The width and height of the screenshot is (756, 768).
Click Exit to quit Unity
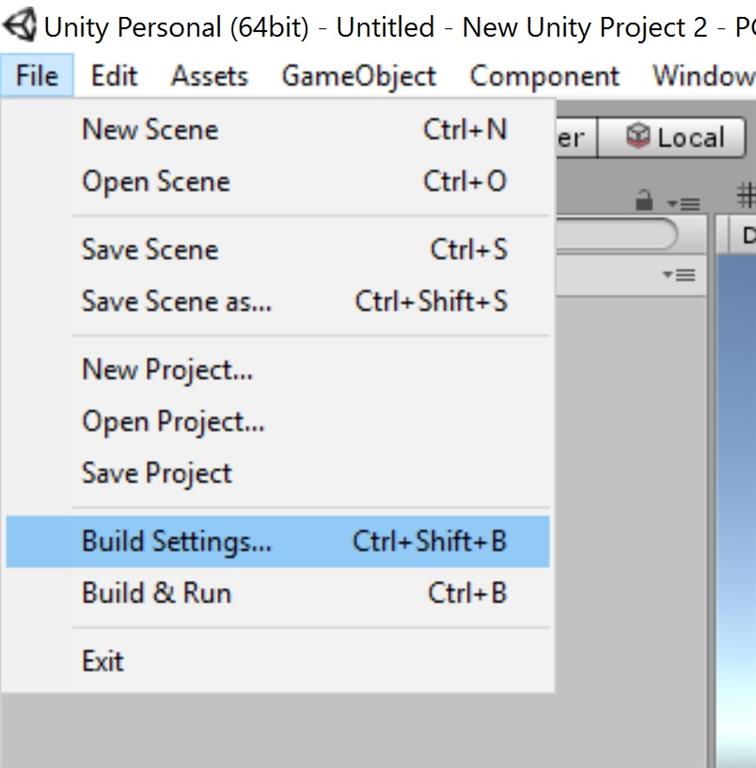pyautogui.click(x=103, y=661)
